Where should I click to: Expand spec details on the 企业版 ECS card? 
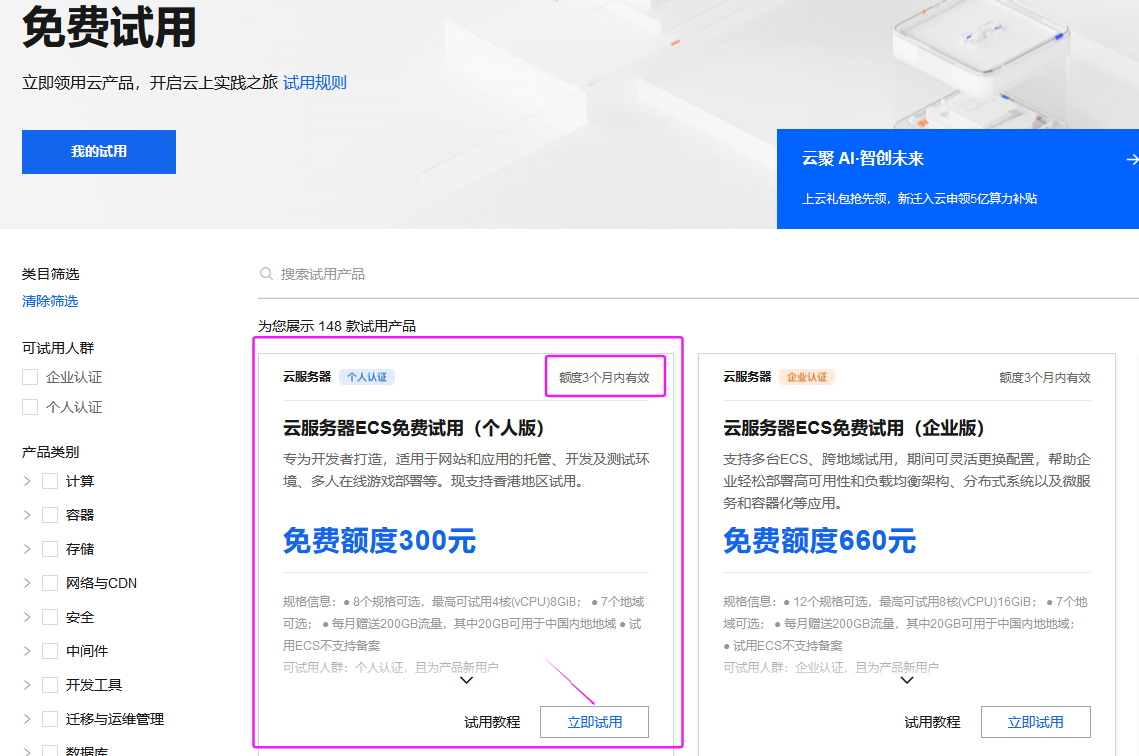tap(907, 680)
